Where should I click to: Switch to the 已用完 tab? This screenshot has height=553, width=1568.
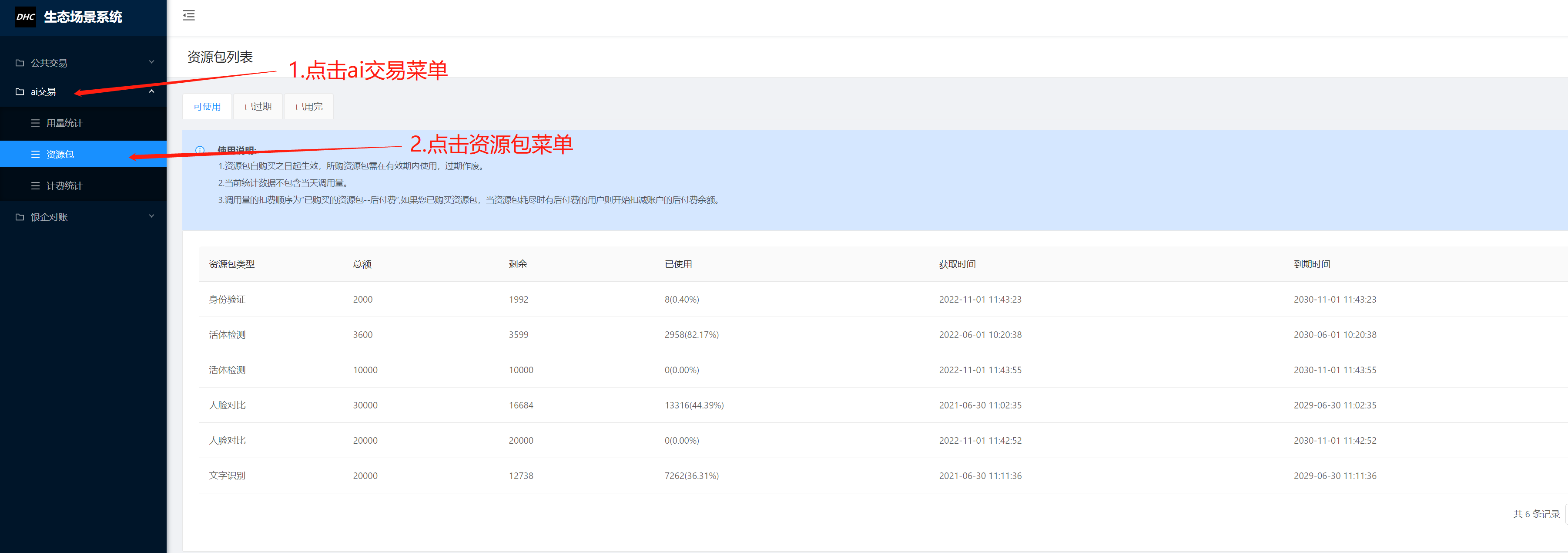click(309, 107)
